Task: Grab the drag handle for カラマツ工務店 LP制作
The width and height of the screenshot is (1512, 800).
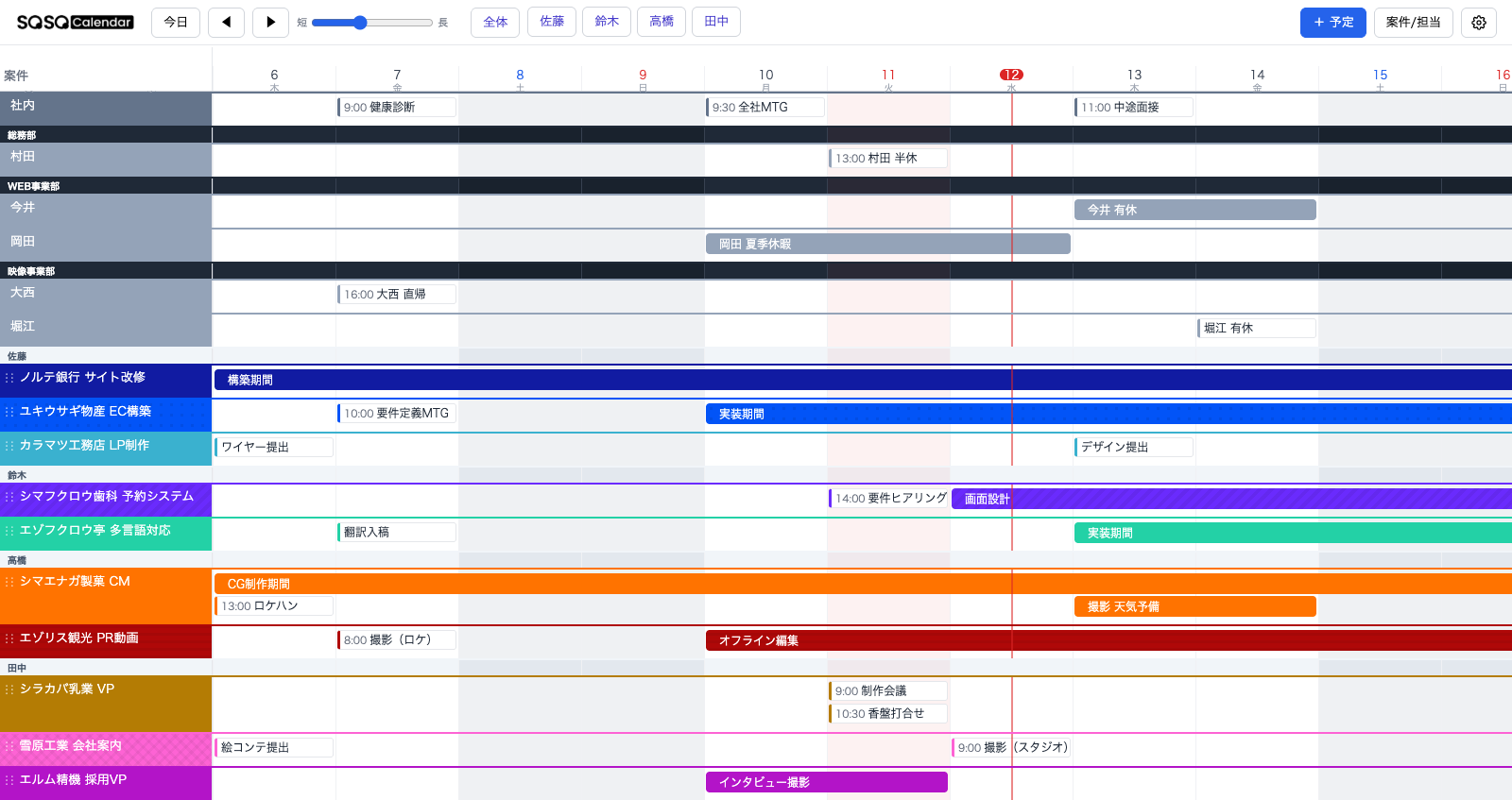Action: [9, 446]
